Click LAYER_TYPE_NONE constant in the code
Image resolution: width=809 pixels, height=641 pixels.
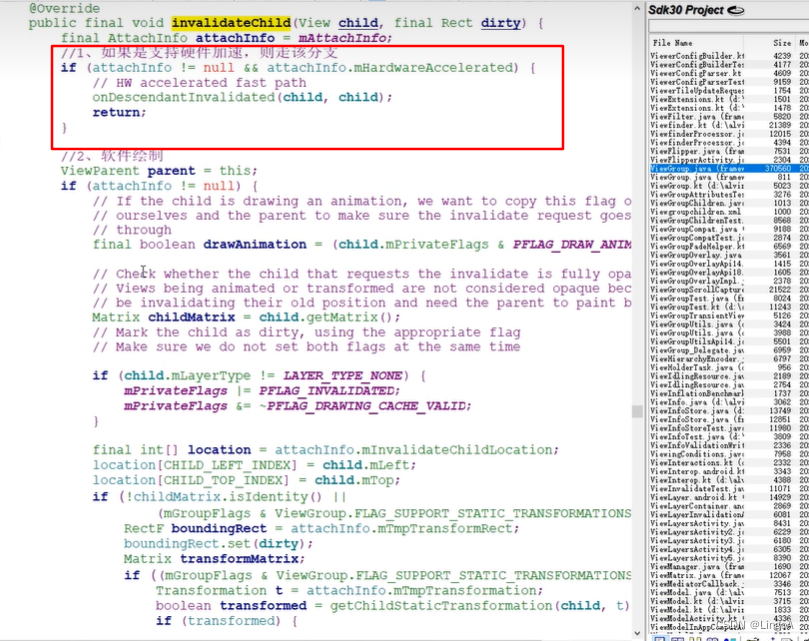coord(343,376)
